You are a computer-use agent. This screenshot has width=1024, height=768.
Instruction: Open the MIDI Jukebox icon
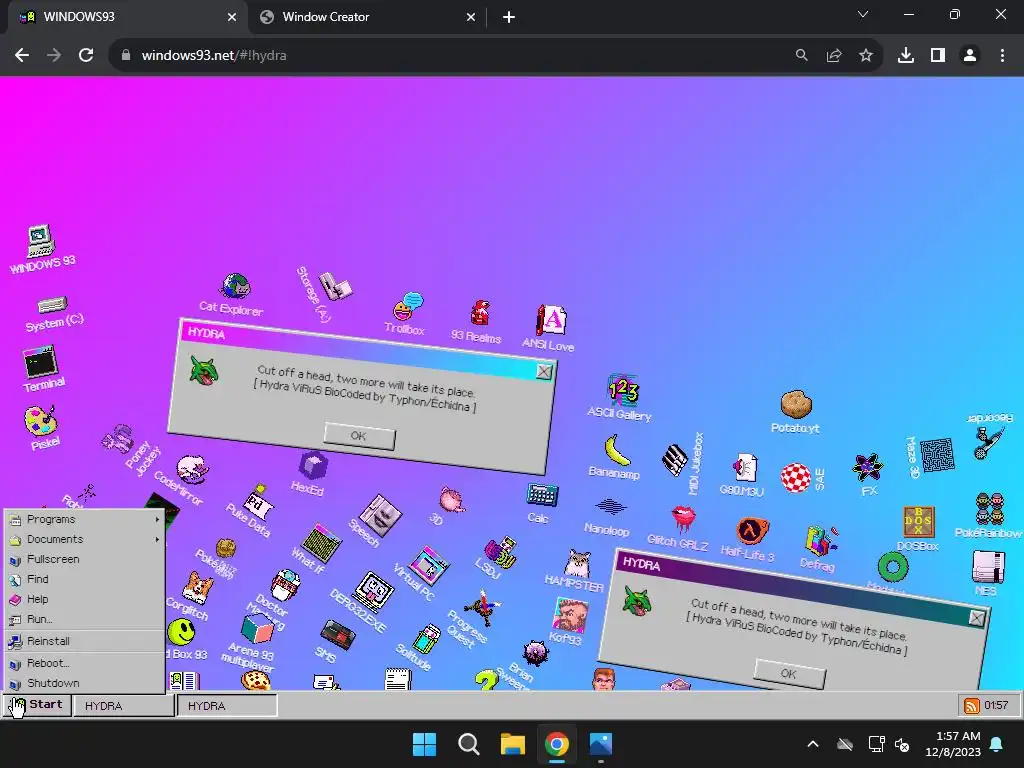(x=675, y=459)
